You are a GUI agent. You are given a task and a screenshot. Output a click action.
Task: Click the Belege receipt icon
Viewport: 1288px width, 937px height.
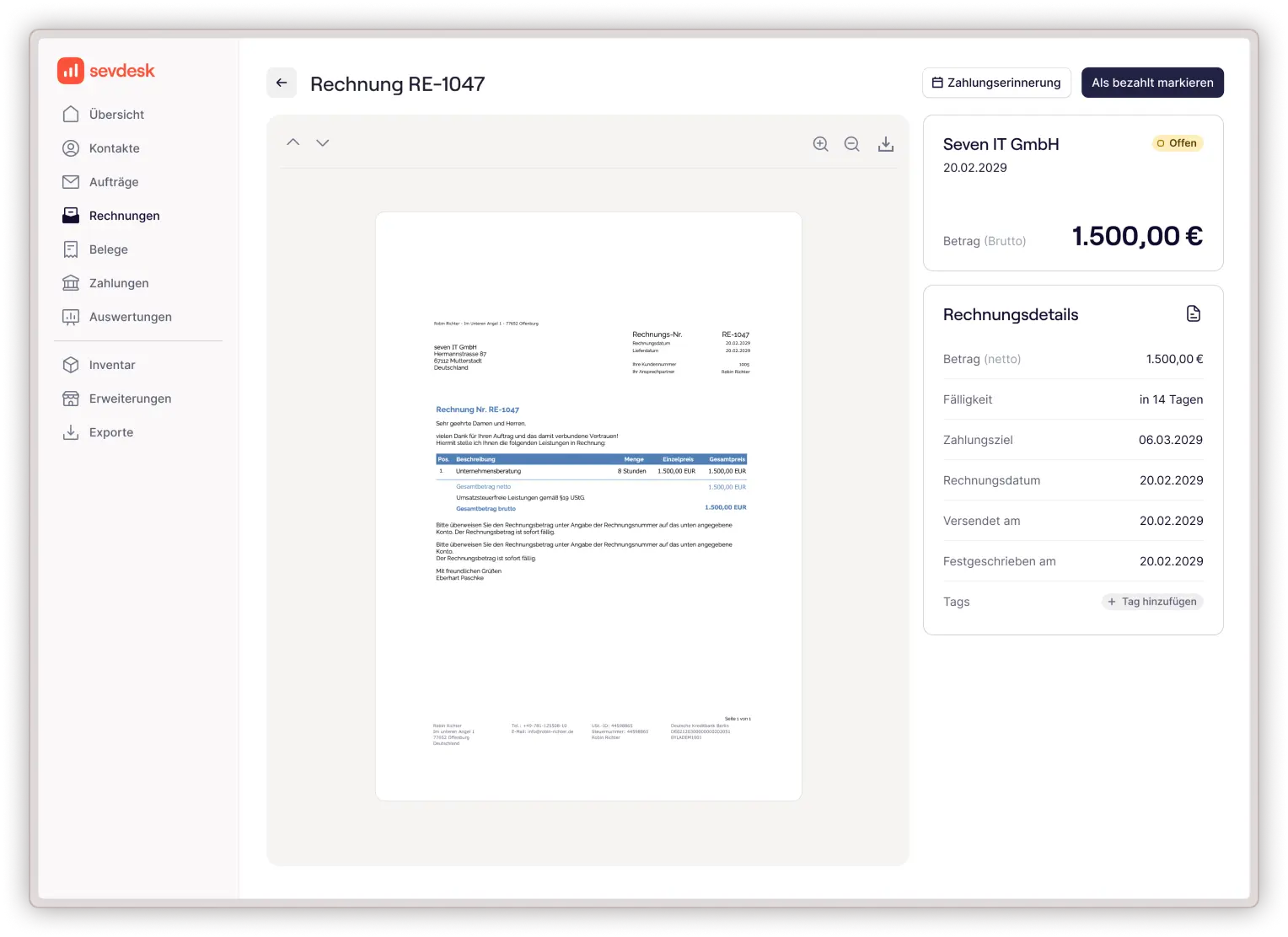(71, 249)
